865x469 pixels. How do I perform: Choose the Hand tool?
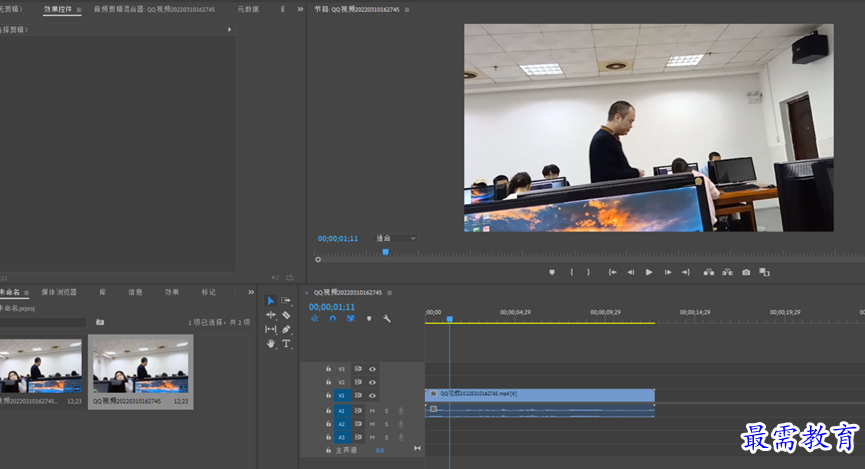(x=270, y=344)
